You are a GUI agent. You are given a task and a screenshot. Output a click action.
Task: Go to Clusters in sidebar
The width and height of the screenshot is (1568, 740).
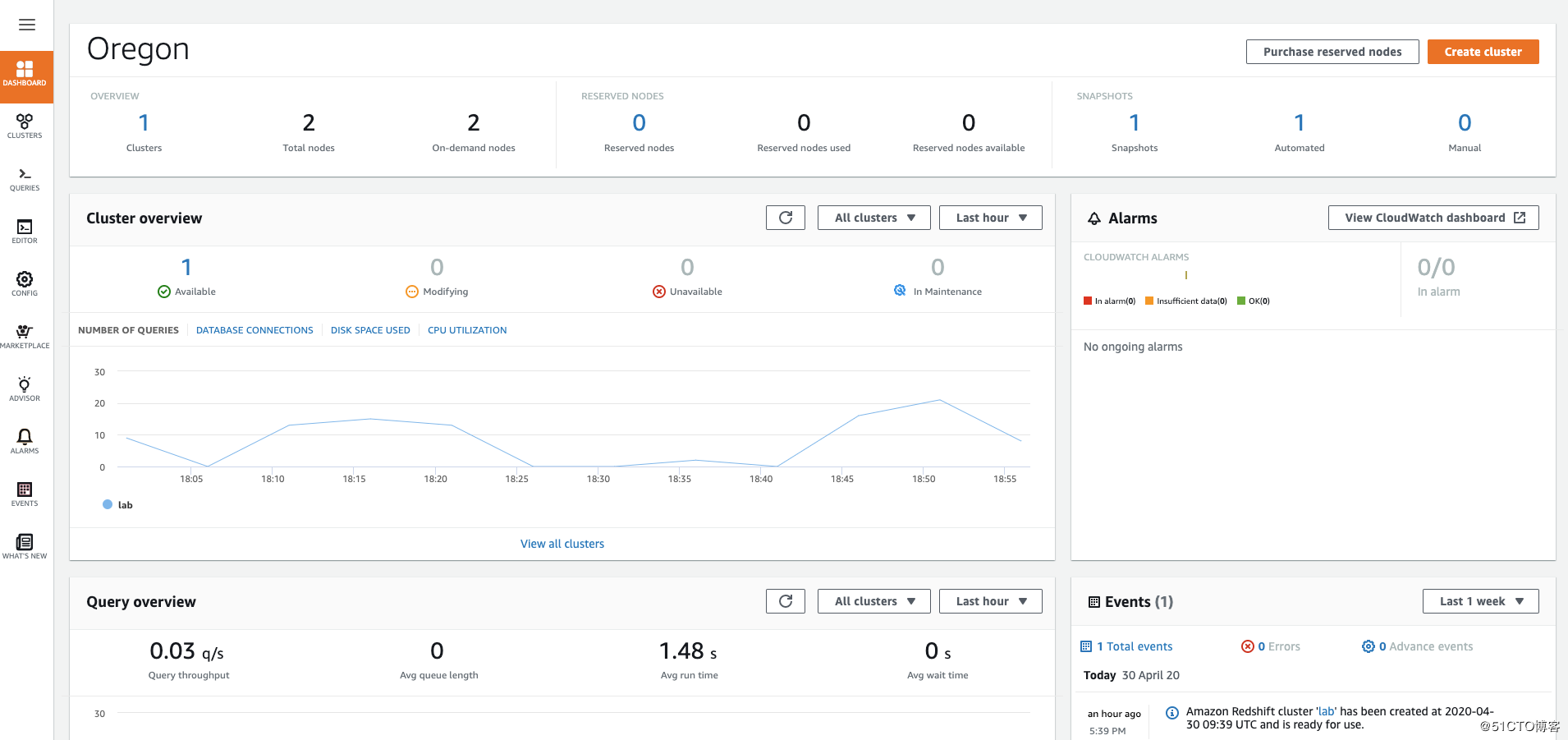[25, 126]
